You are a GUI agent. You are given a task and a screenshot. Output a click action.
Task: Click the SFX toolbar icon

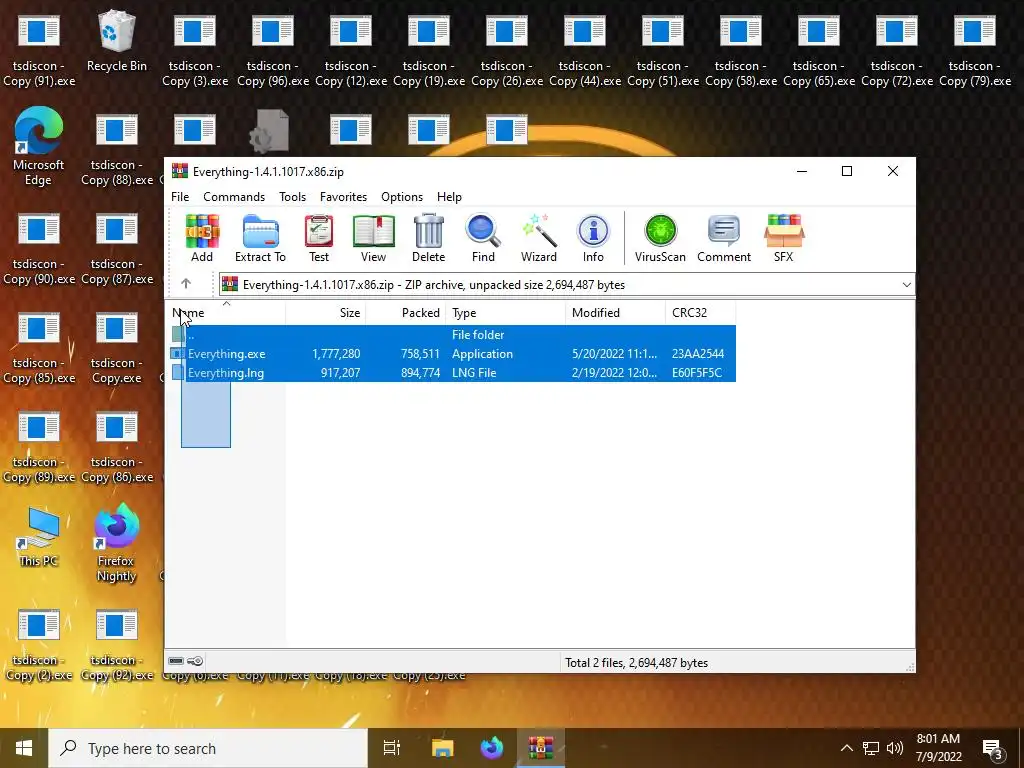point(784,238)
